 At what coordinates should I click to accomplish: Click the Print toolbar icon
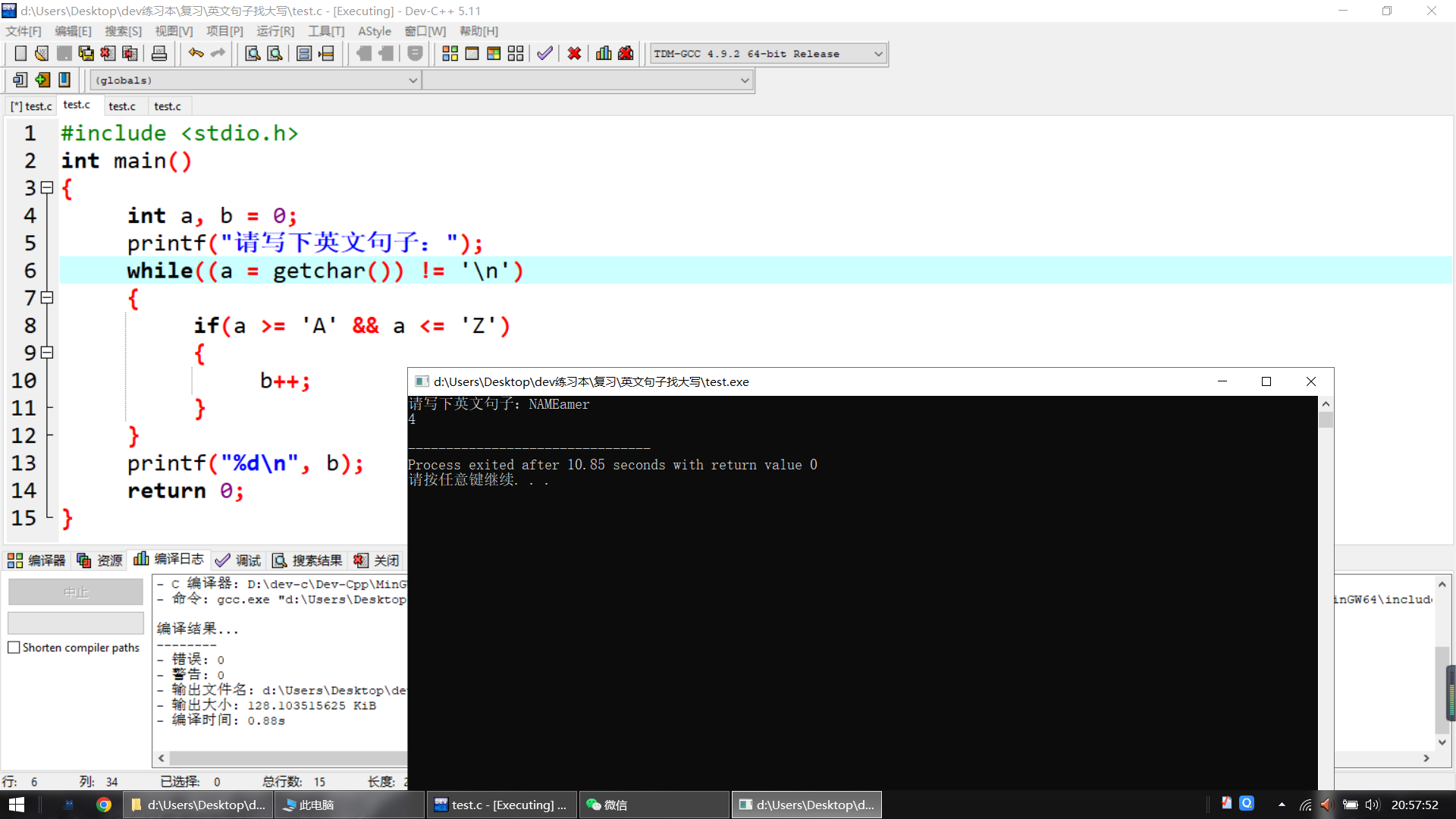coord(159,53)
